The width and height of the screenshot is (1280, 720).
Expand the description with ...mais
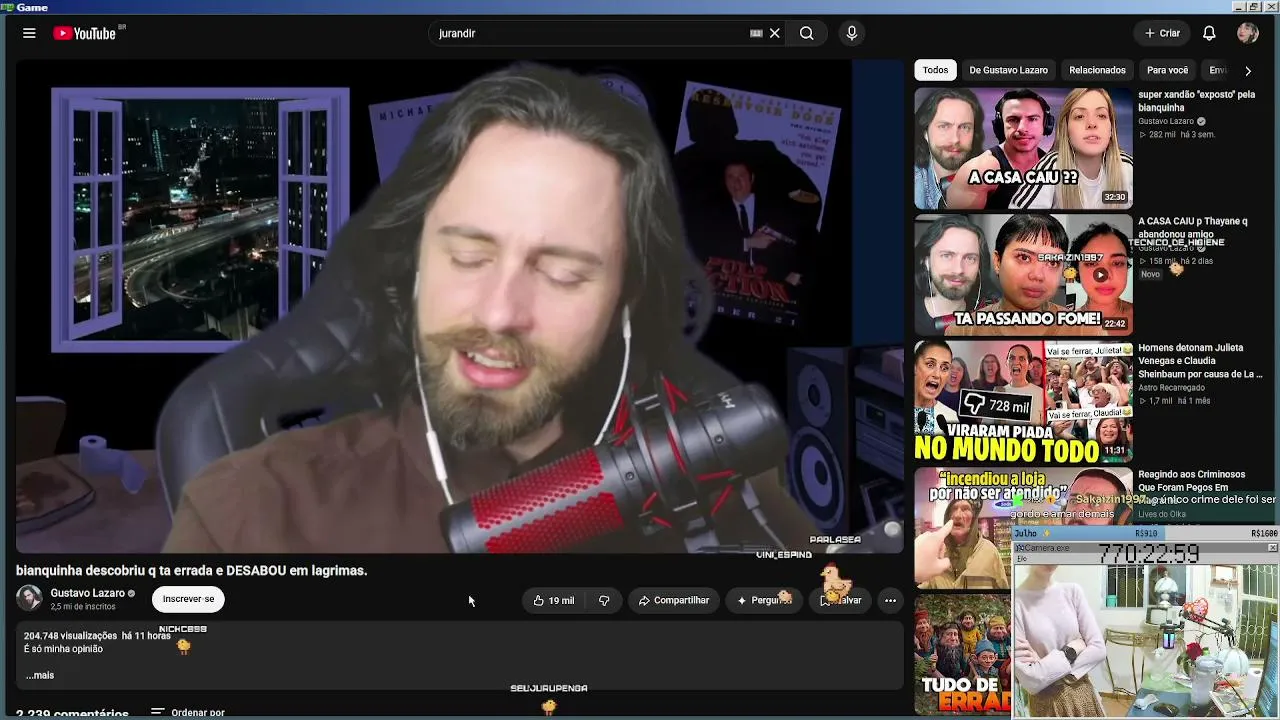pos(40,675)
